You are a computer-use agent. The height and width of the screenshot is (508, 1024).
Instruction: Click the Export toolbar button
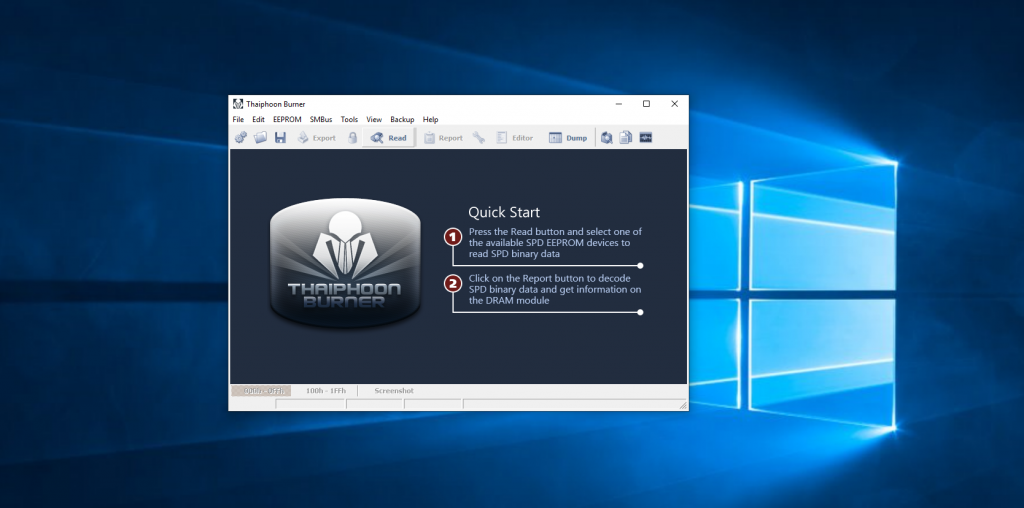tap(316, 138)
